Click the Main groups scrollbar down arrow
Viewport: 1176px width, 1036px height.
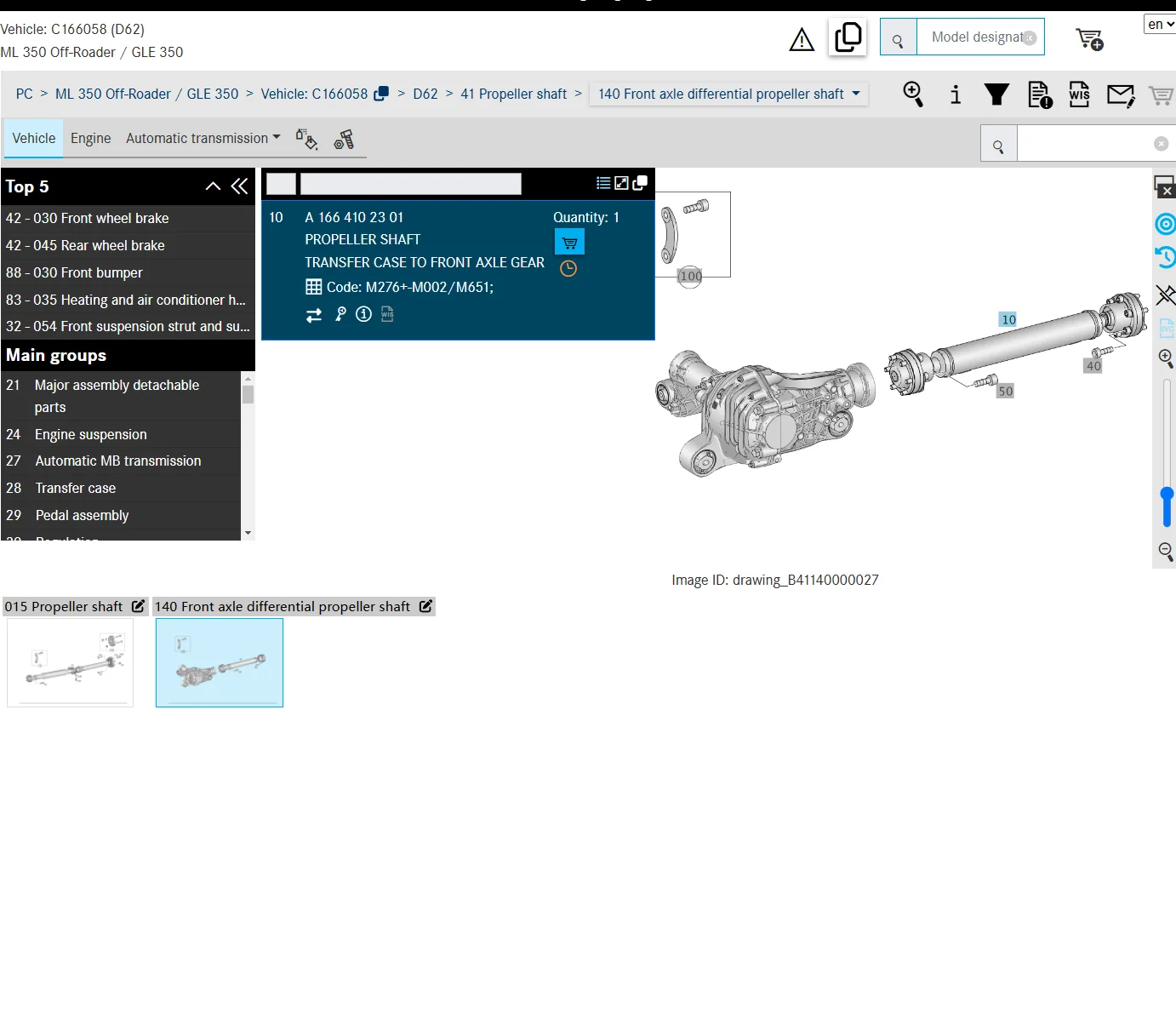pyautogui.click(x=248, y=534)
